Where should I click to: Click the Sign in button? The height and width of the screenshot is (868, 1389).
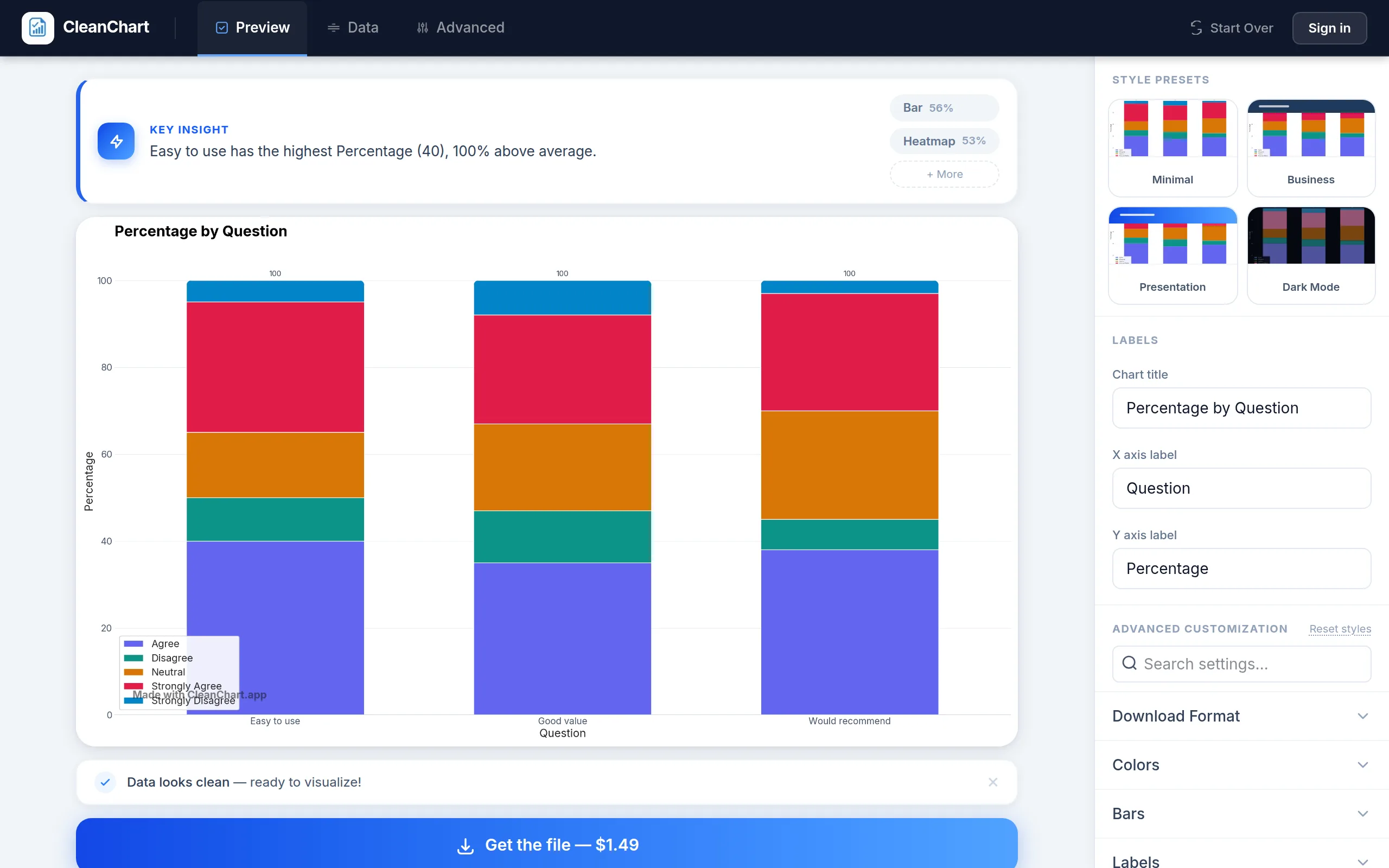click(1329, 28)
